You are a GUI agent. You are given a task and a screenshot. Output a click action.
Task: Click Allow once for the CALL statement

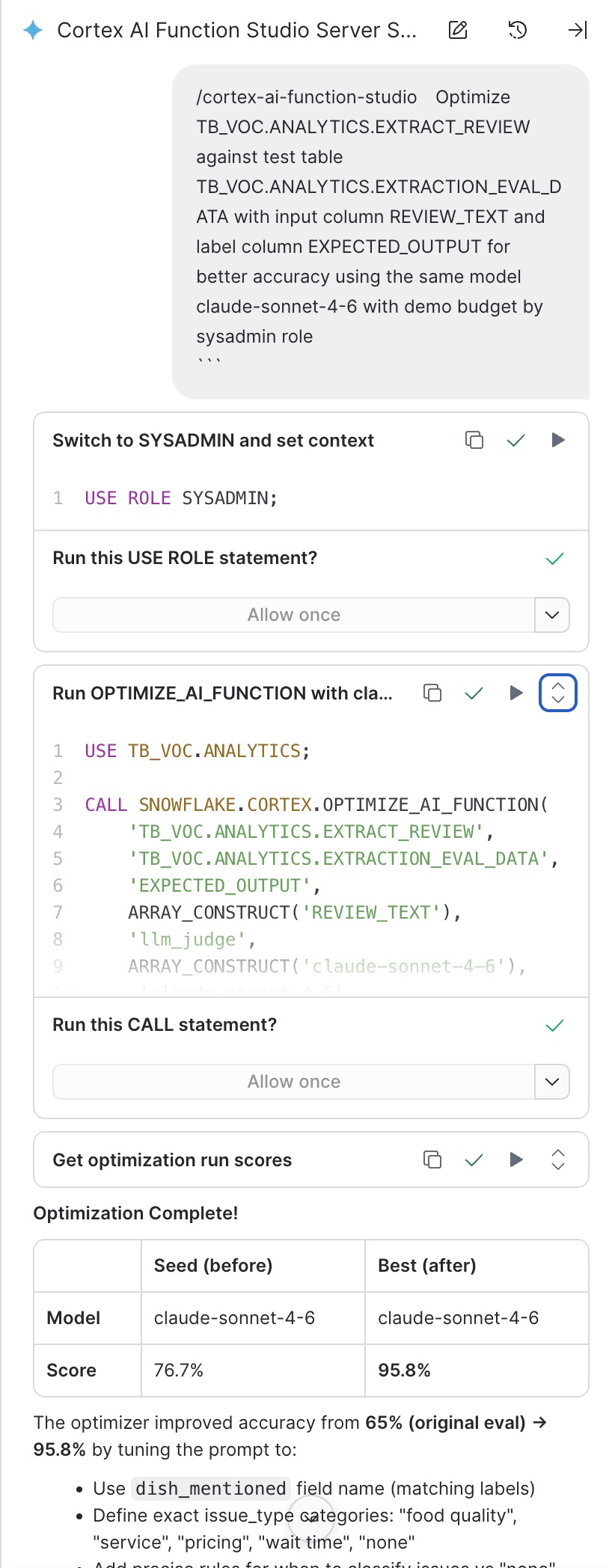(x=294, y=1082)
